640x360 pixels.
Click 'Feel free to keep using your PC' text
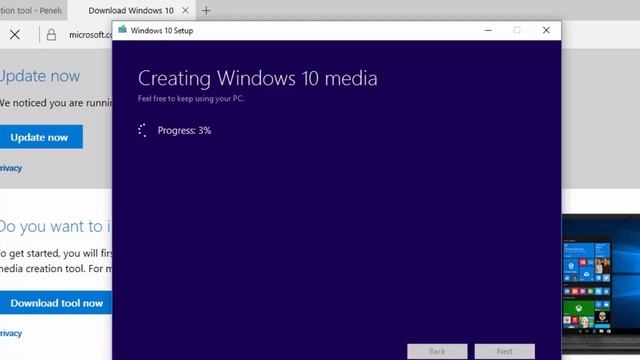coord(191,98)
